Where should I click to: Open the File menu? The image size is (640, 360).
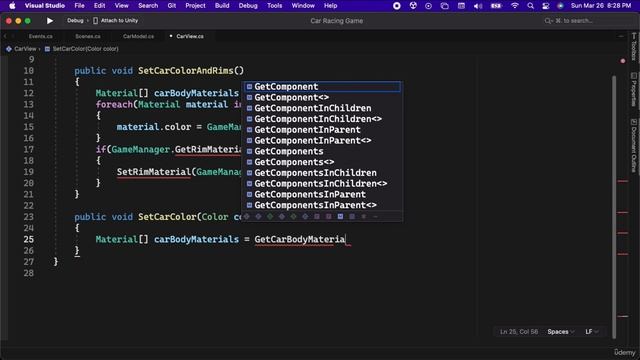click(79, 6)
